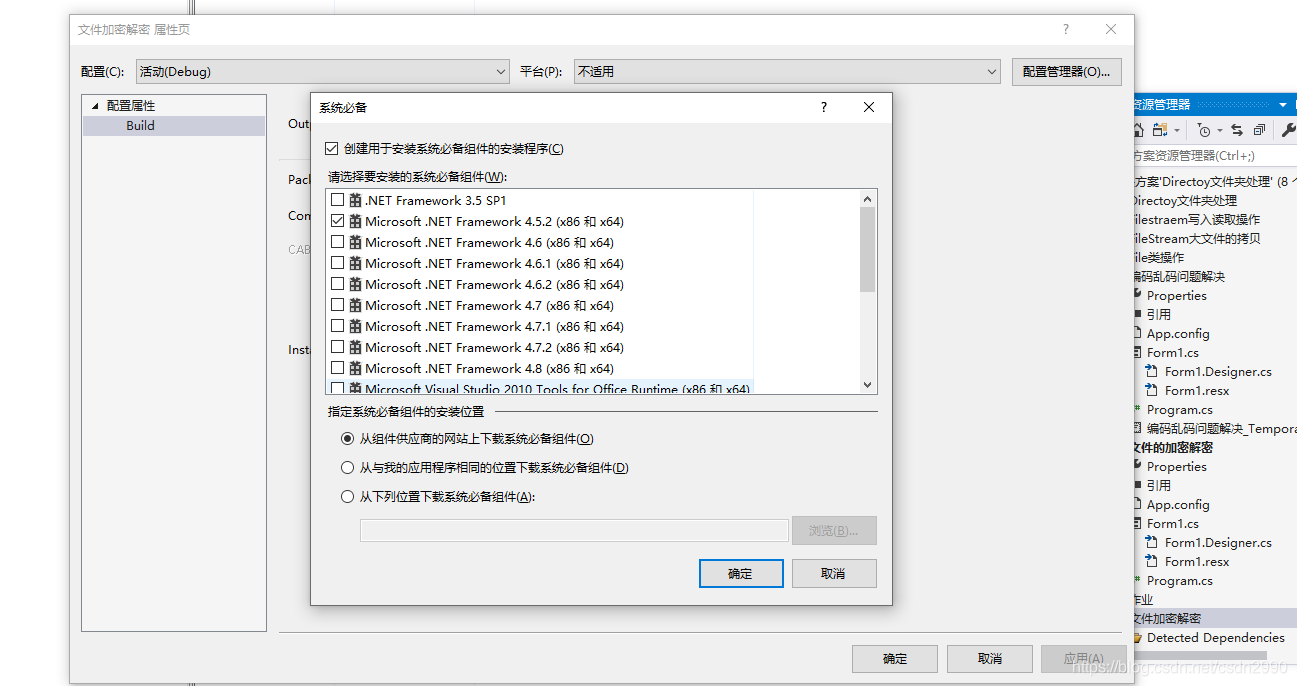Click the help question mark in 系统必备 dialog

coord(824,107)
